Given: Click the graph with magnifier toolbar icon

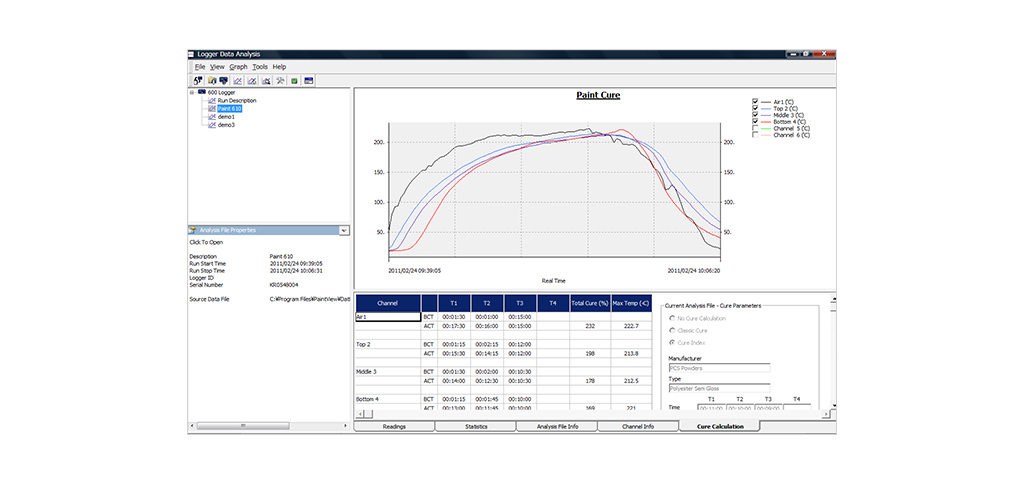Looking at the screenshot, I should click(266, 81).
